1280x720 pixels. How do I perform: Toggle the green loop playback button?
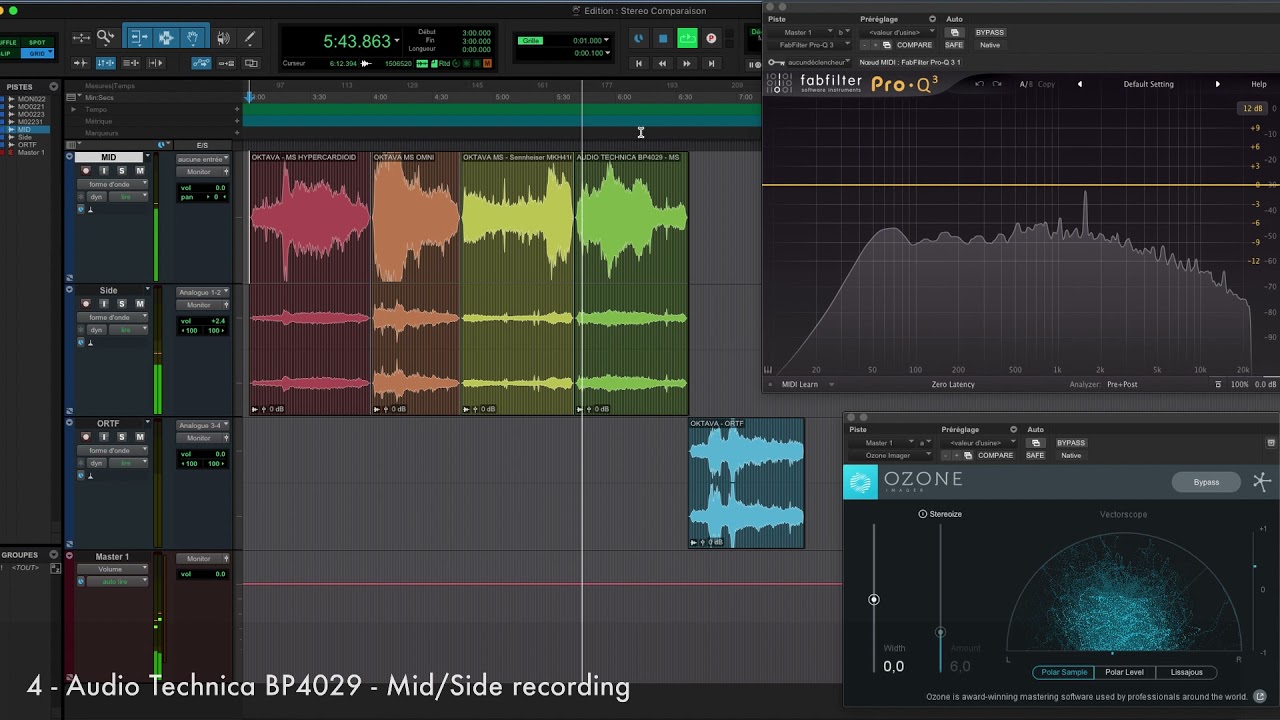687,39
